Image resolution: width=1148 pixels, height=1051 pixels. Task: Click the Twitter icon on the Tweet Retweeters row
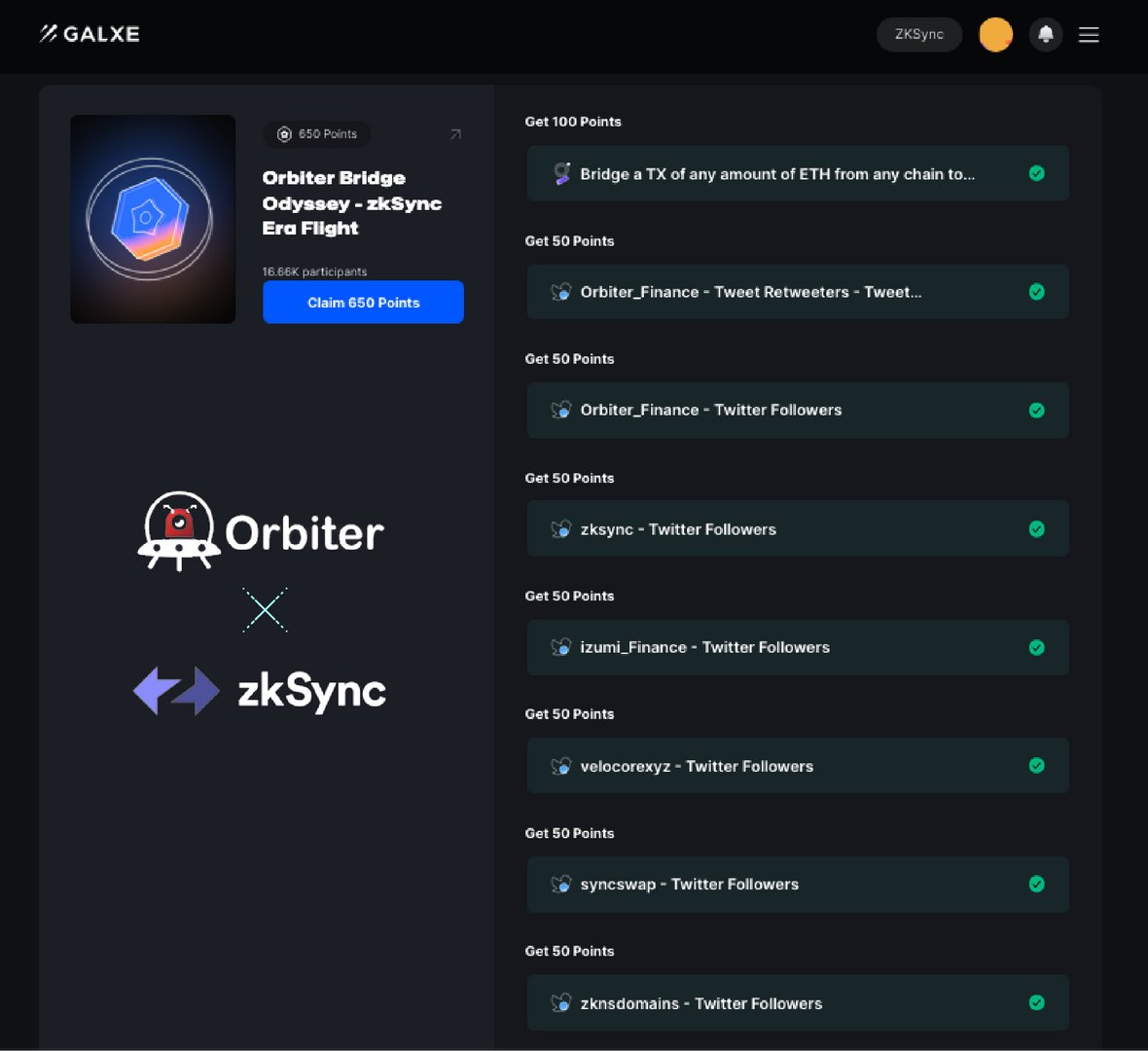[560, 292]
